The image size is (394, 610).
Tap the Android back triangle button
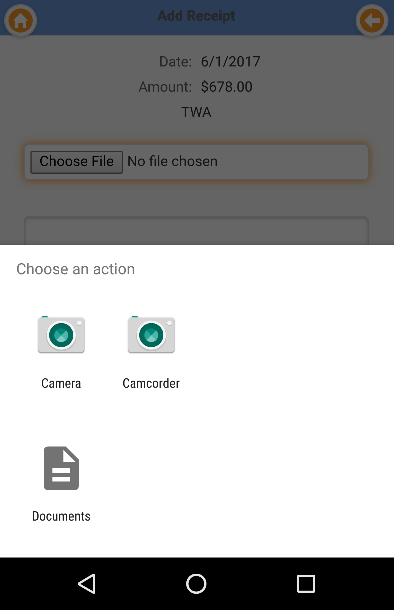[87, 584]
